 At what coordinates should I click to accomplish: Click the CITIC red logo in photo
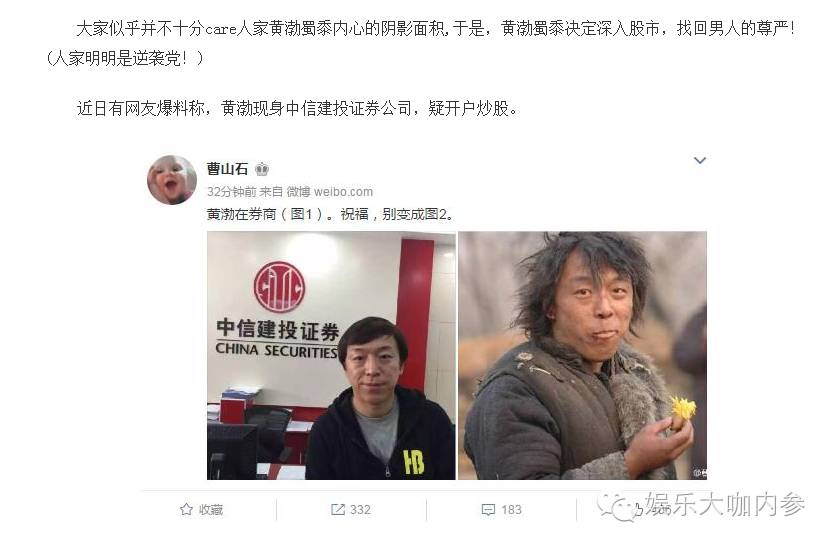pyautogui.click(x=279, y=287)
